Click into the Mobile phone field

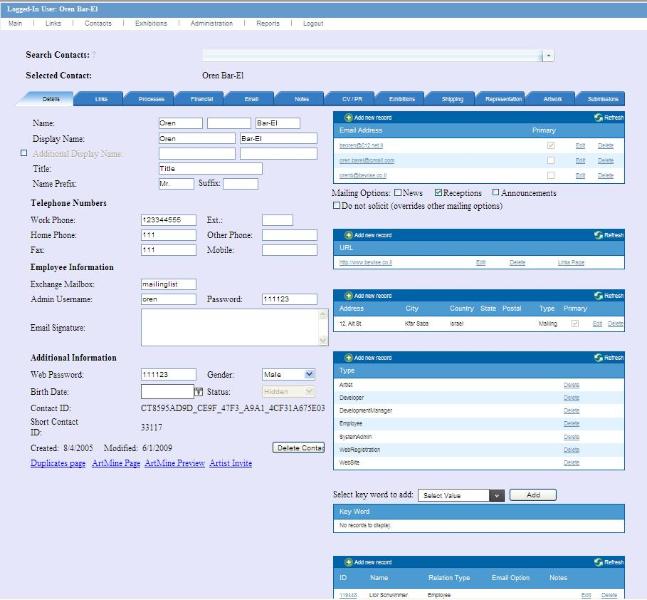coord(290,250)
